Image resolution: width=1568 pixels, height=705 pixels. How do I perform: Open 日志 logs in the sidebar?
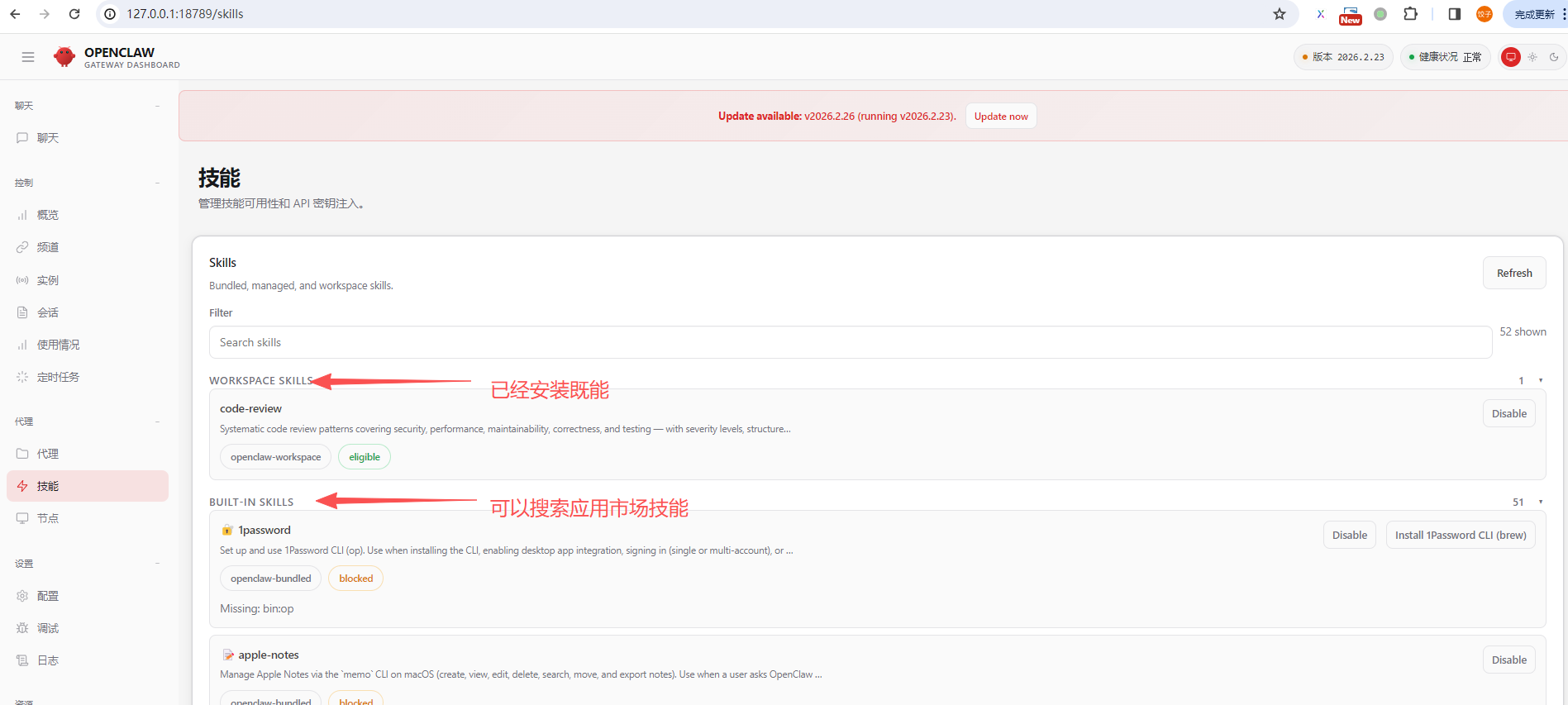point(88,660)
